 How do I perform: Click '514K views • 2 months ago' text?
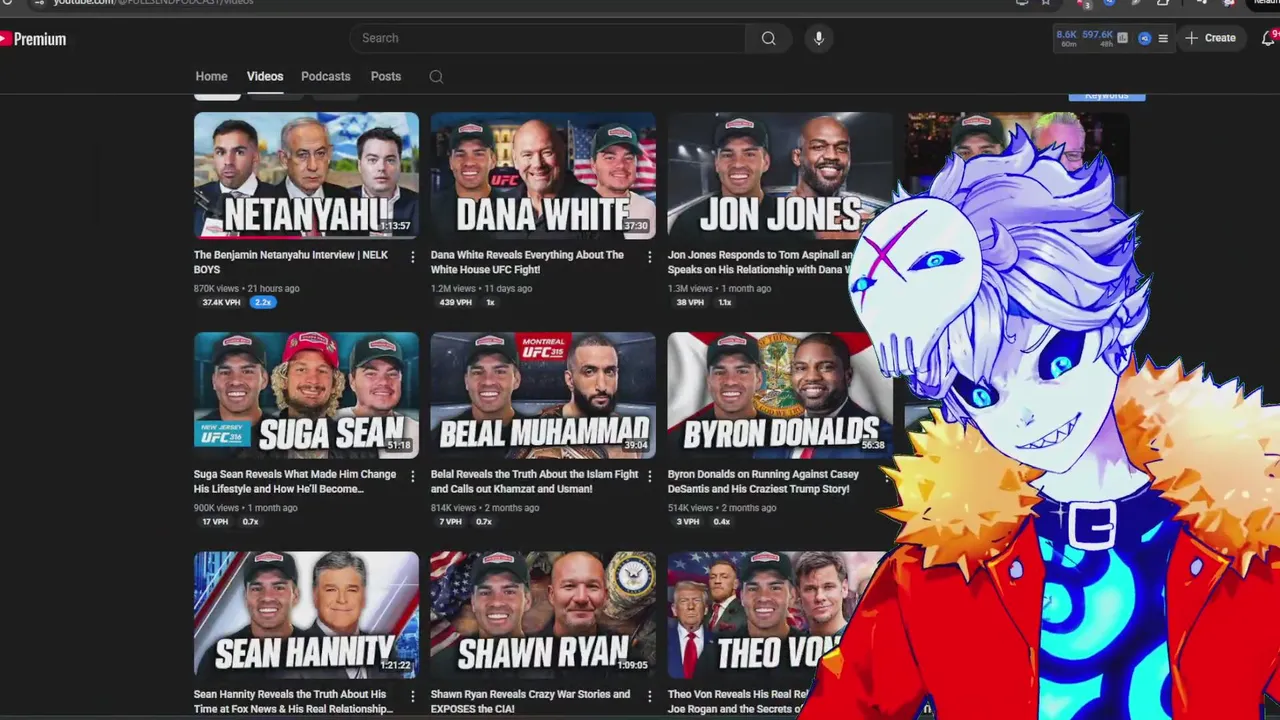click(722, 508)
